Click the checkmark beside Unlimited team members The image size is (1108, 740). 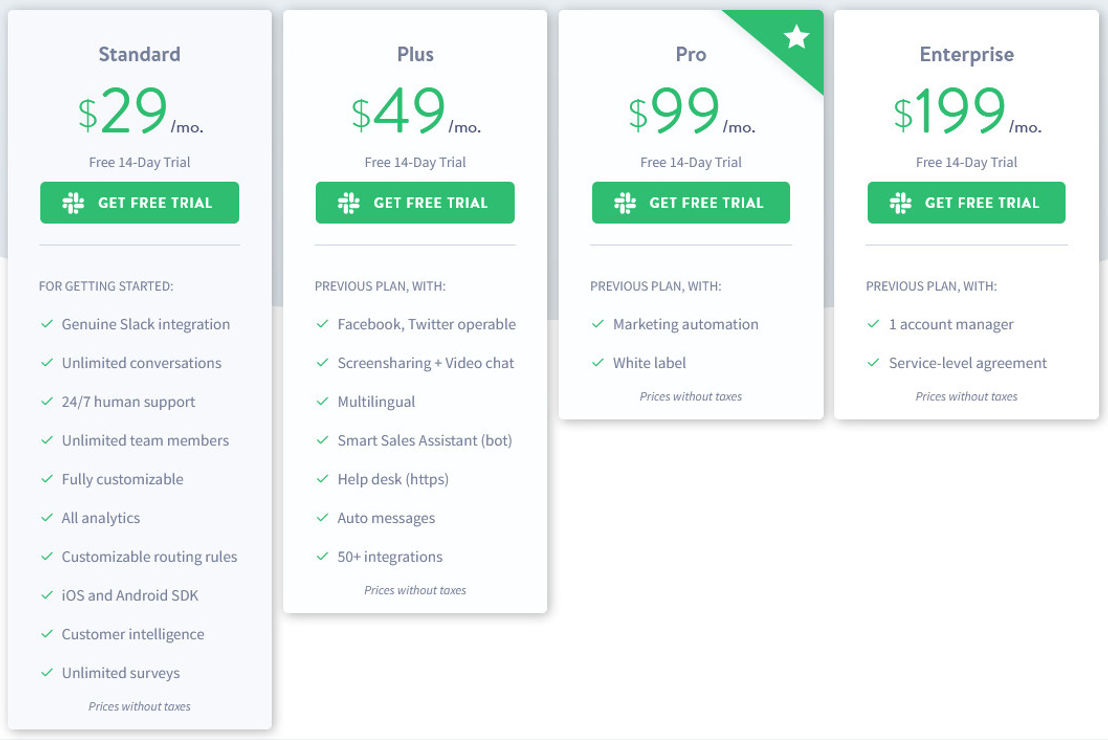point(47,440)
